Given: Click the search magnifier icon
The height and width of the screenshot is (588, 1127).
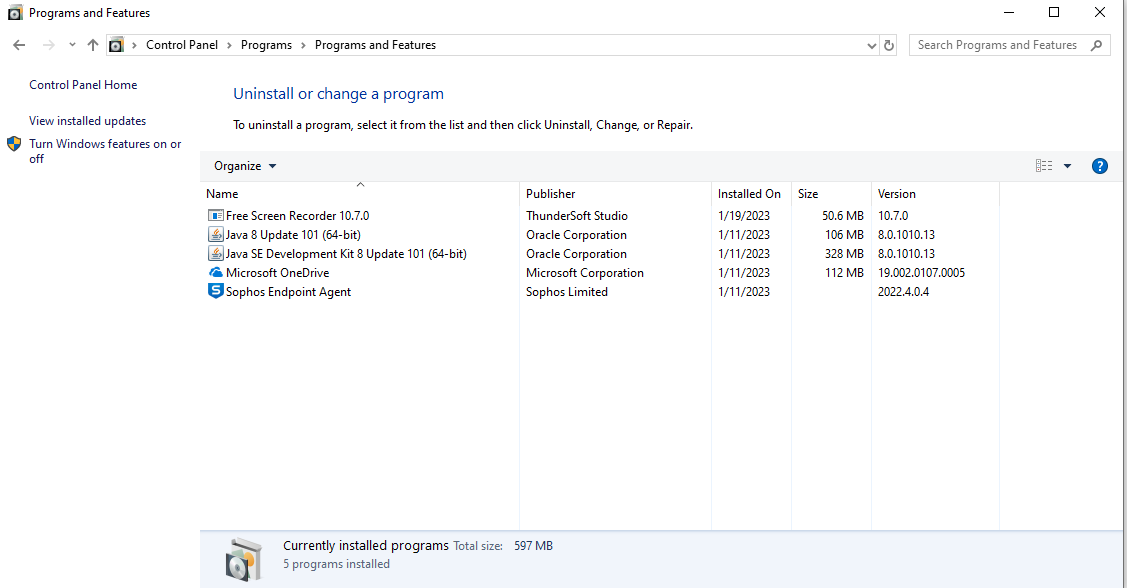Looking at the screenshot, I should tap(1096, 45).
